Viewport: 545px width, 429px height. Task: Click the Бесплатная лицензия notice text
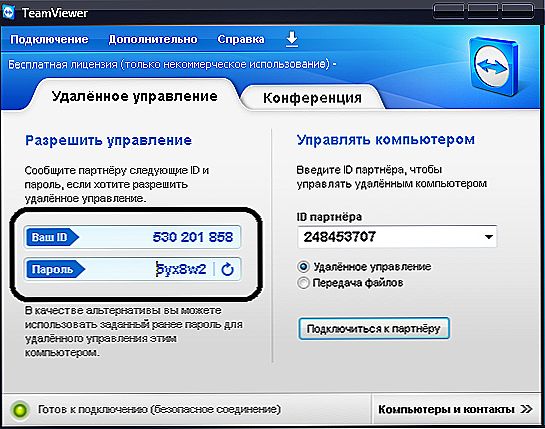(x=172, y=64)
